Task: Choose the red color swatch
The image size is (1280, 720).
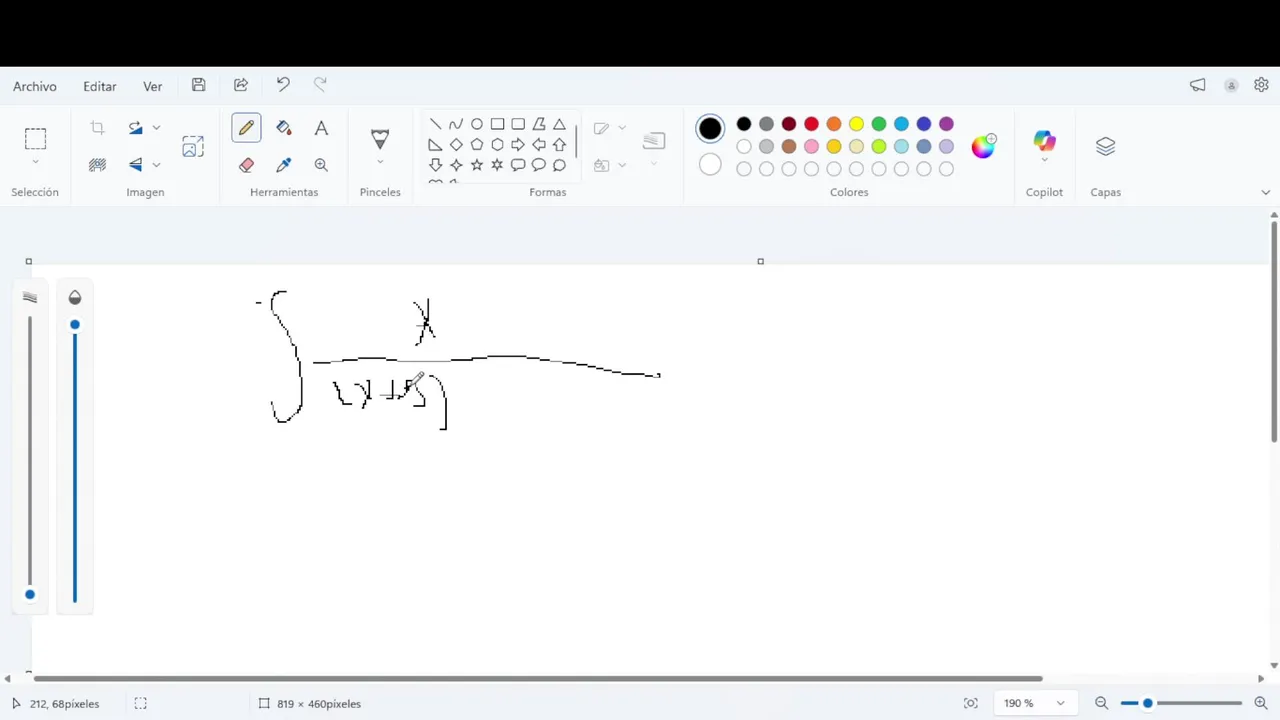Action: 811,124
